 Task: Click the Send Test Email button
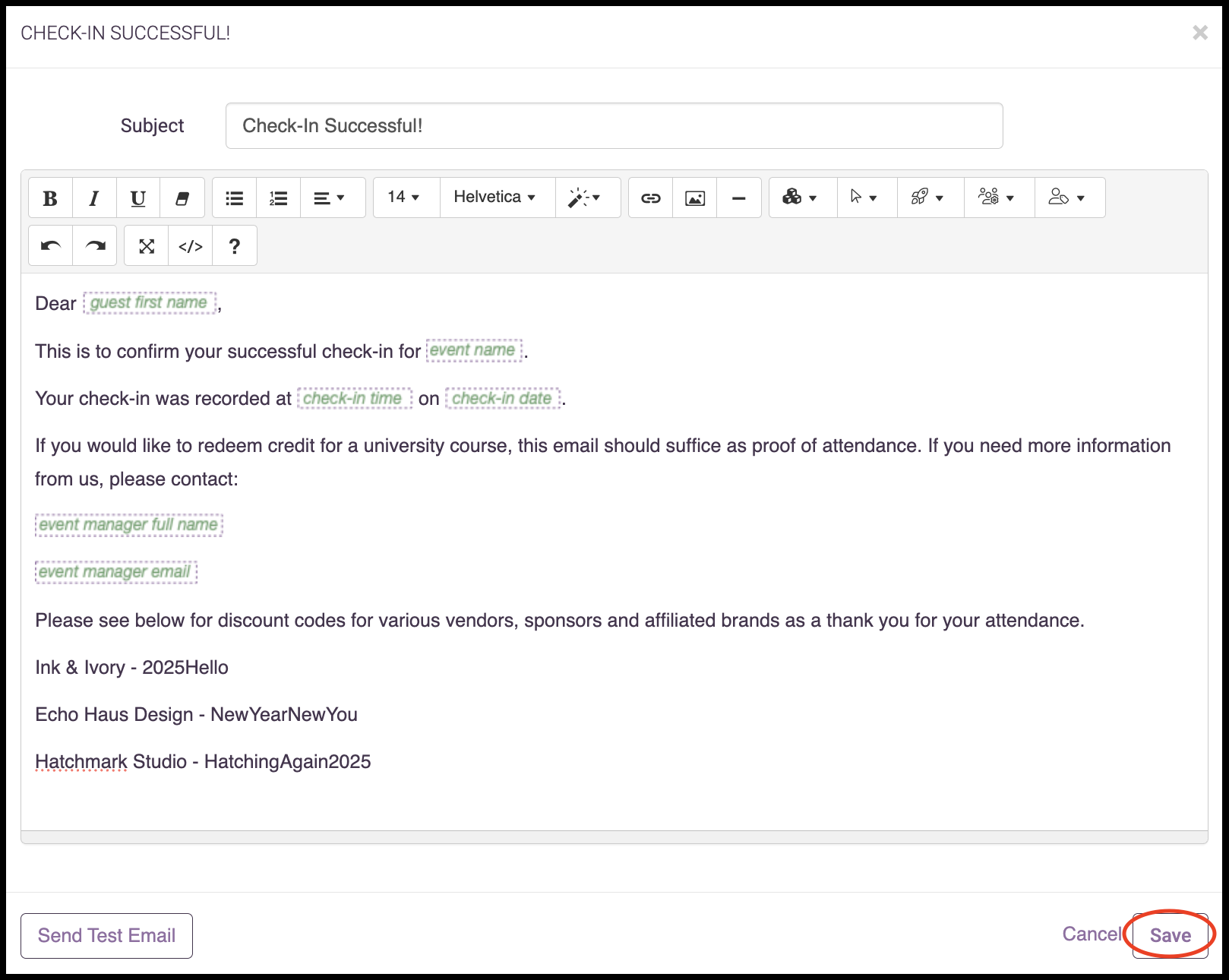tap(106, 936)
